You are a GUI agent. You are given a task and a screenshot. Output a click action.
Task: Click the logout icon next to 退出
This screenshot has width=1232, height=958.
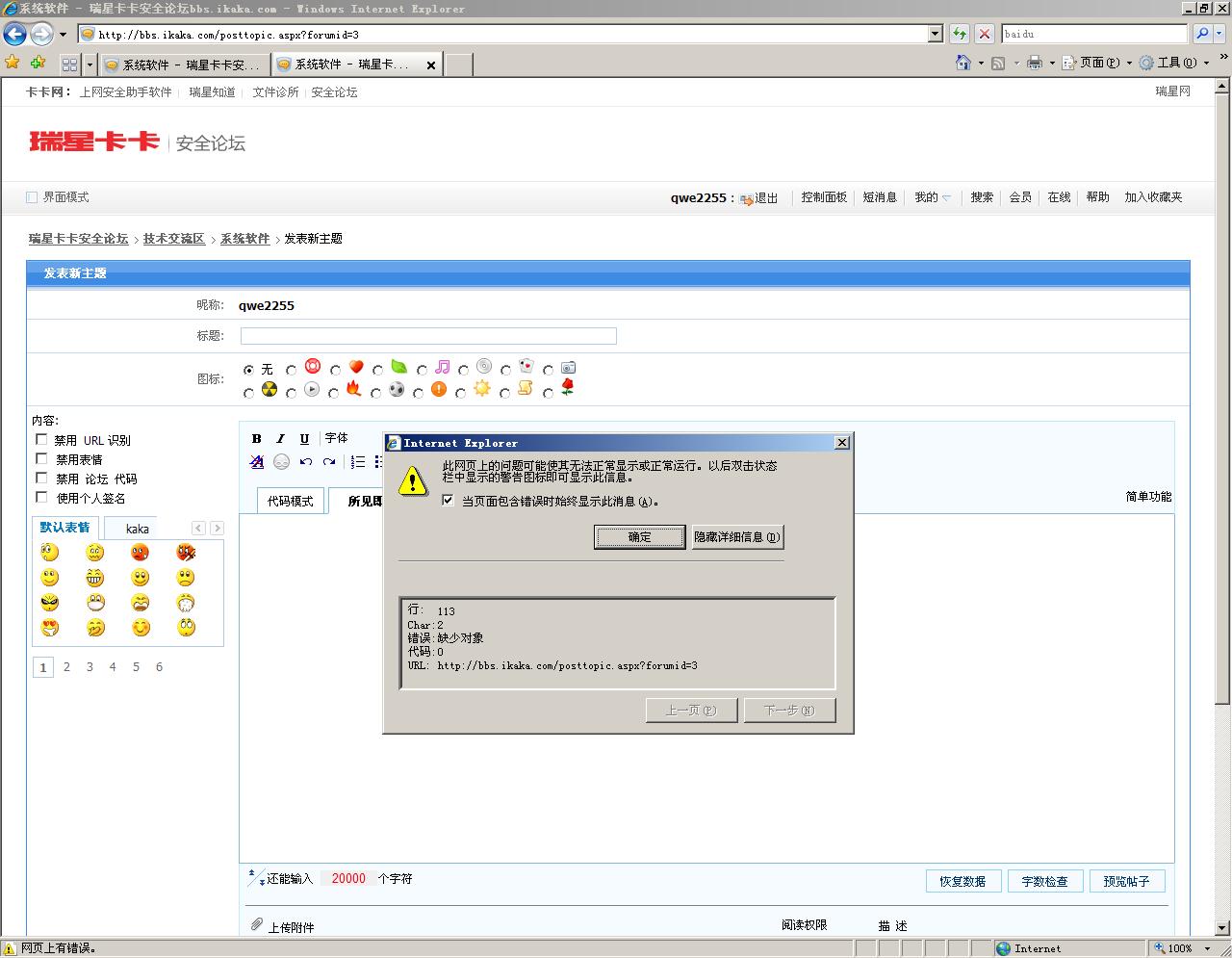coord(746,198)
